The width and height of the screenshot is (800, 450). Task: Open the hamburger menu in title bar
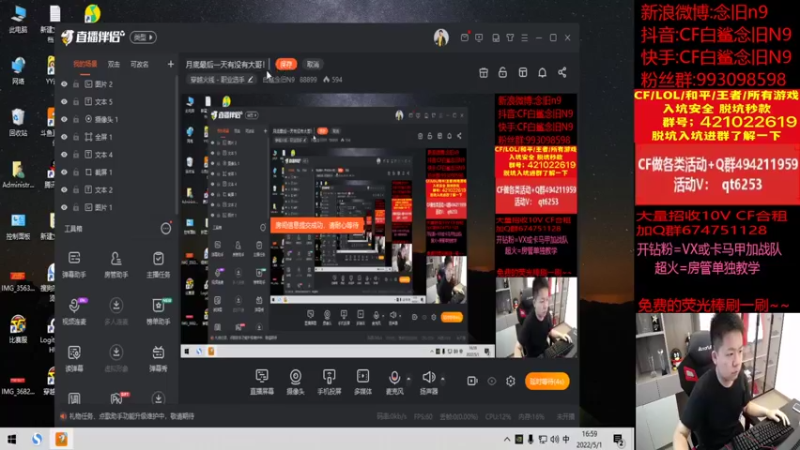pyautogui.click(x=524, y=38)
